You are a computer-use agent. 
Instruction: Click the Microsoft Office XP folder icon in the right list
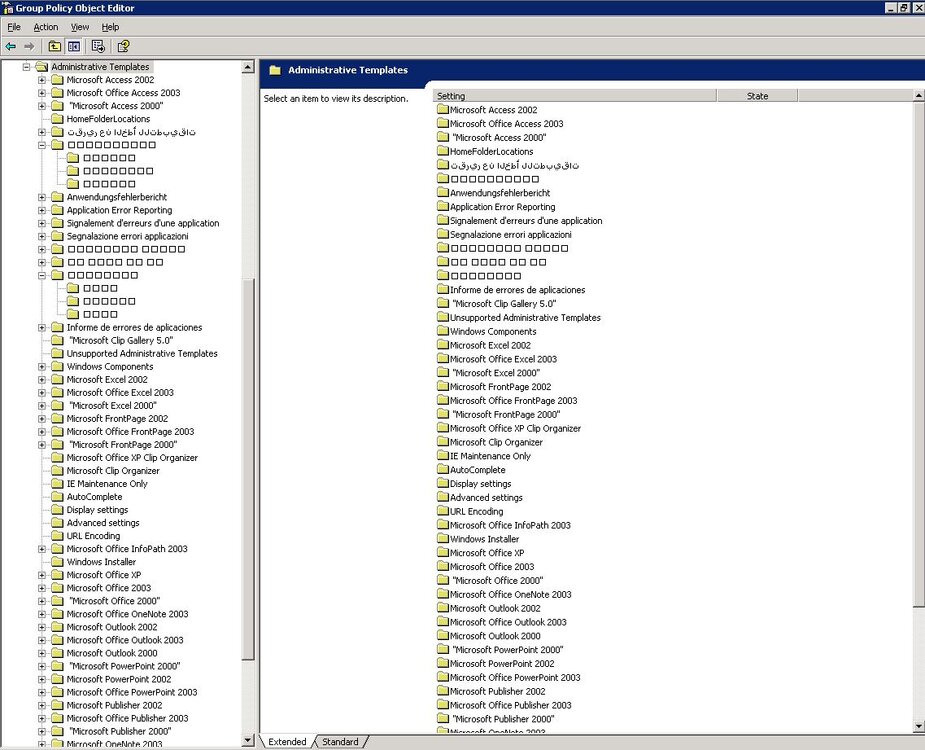443,552
